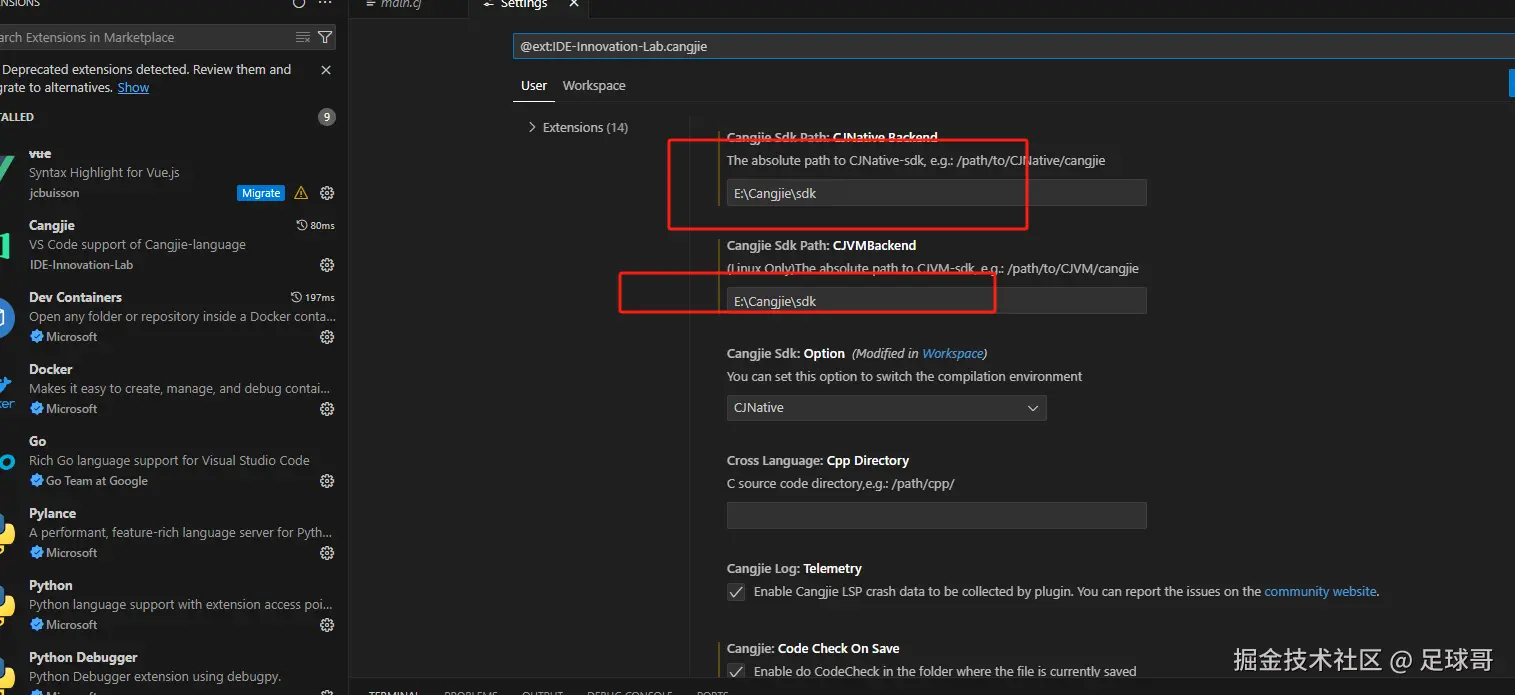
Task: Click the Workspace link beside Modified in
Action: coord(953,354)
